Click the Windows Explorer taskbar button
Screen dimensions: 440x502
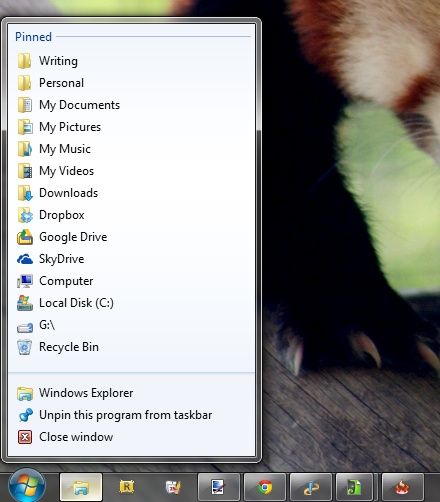81,487
